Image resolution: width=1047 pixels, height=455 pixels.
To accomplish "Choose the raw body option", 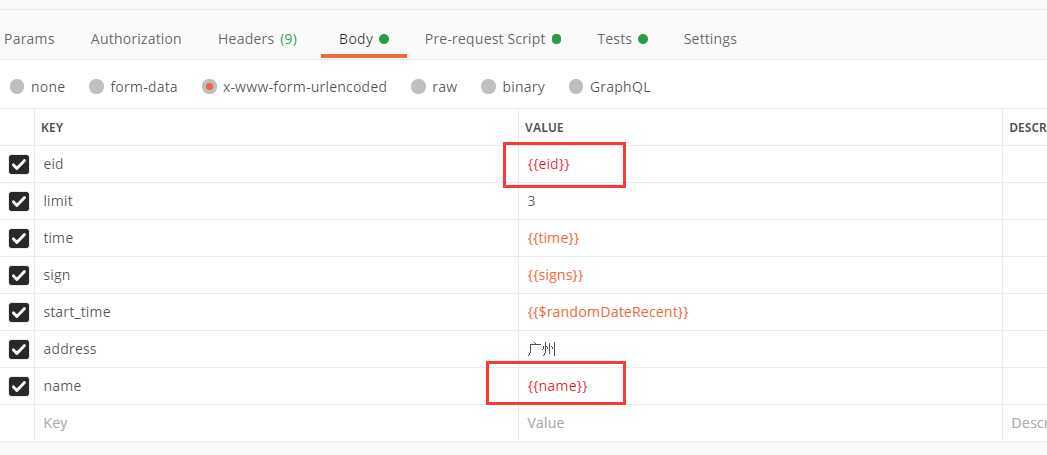I will click(434, 87).
